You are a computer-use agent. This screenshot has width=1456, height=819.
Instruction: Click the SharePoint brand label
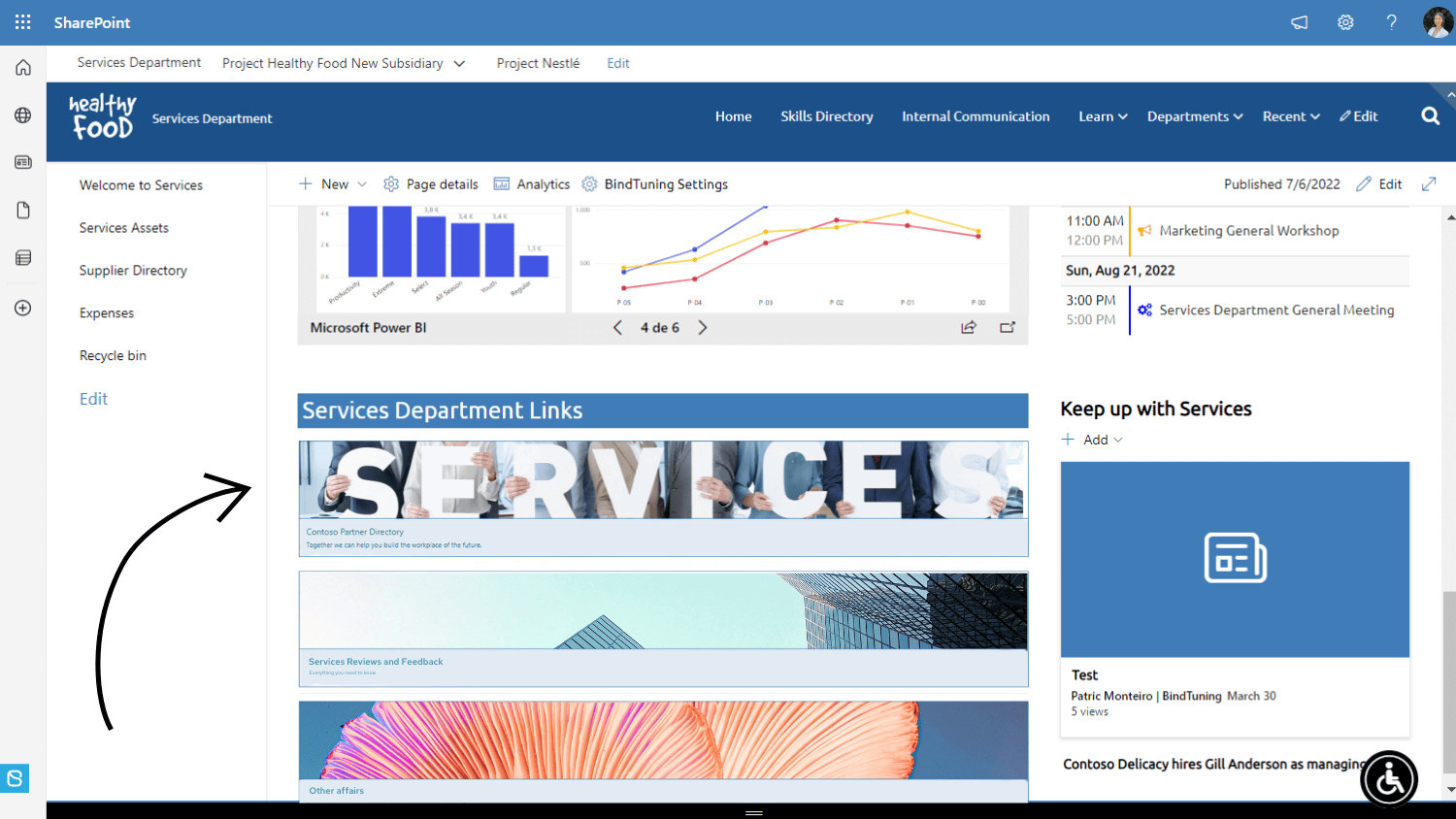[x=92, y=22]
